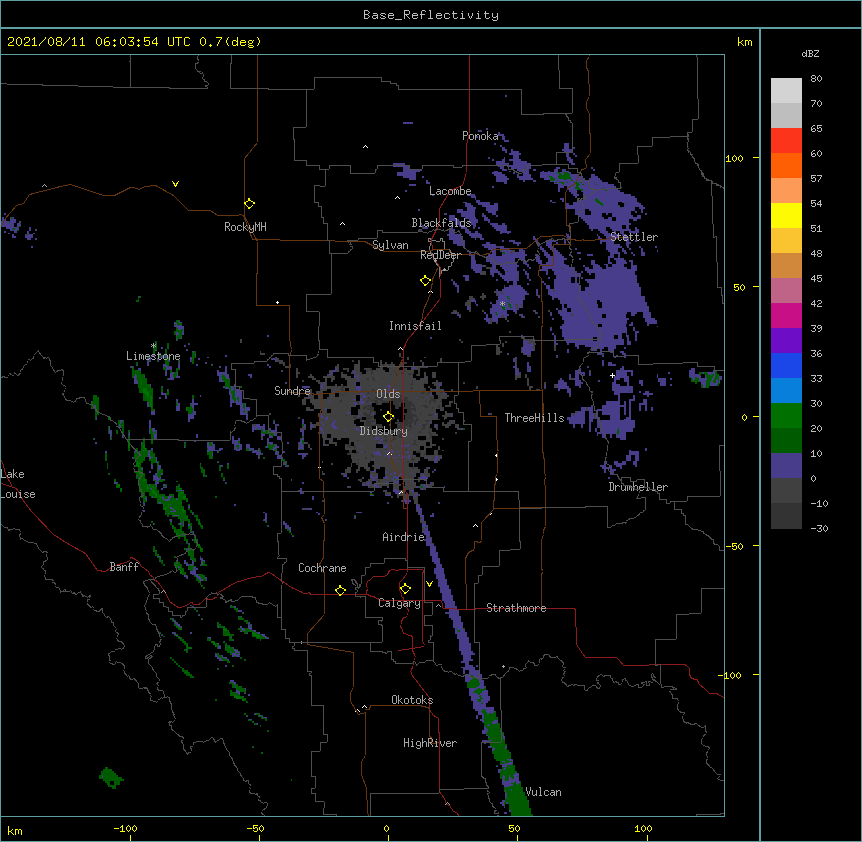Click the Lake Louise label

click(x=18, y=484)
